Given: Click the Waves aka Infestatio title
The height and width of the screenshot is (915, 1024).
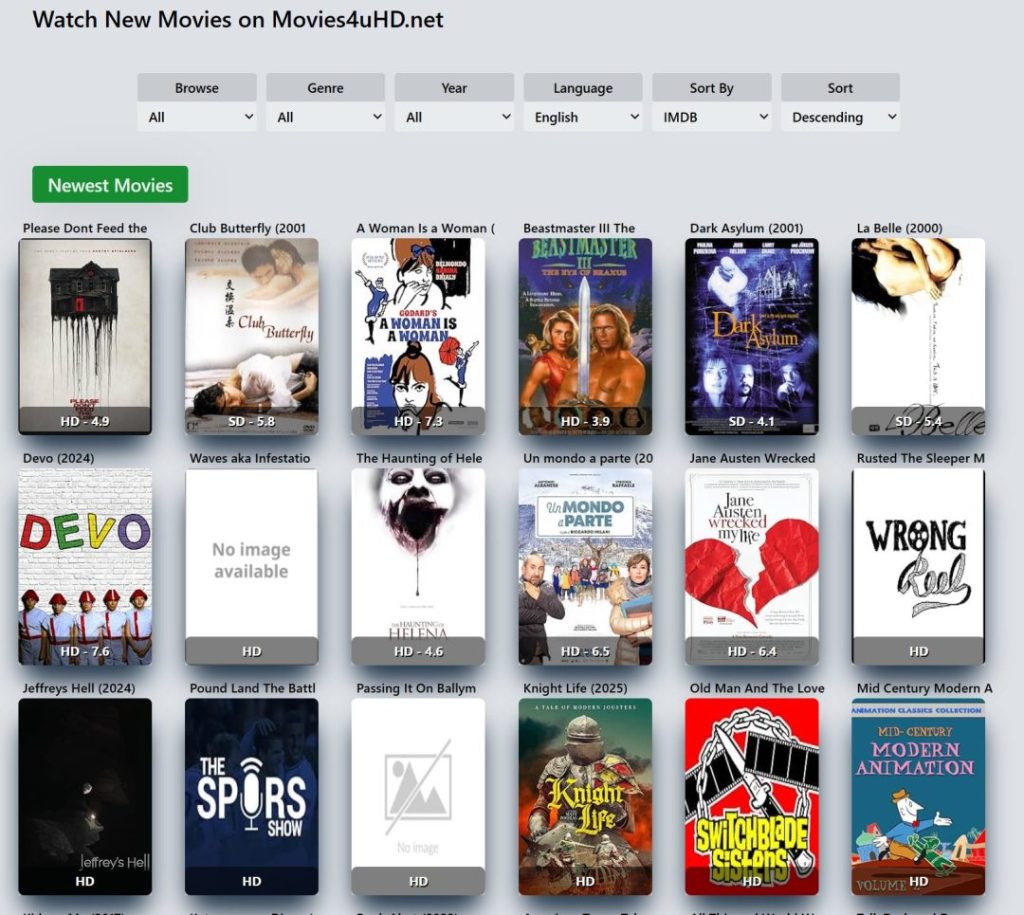Looking at the screenshot, I should (249, 458).
